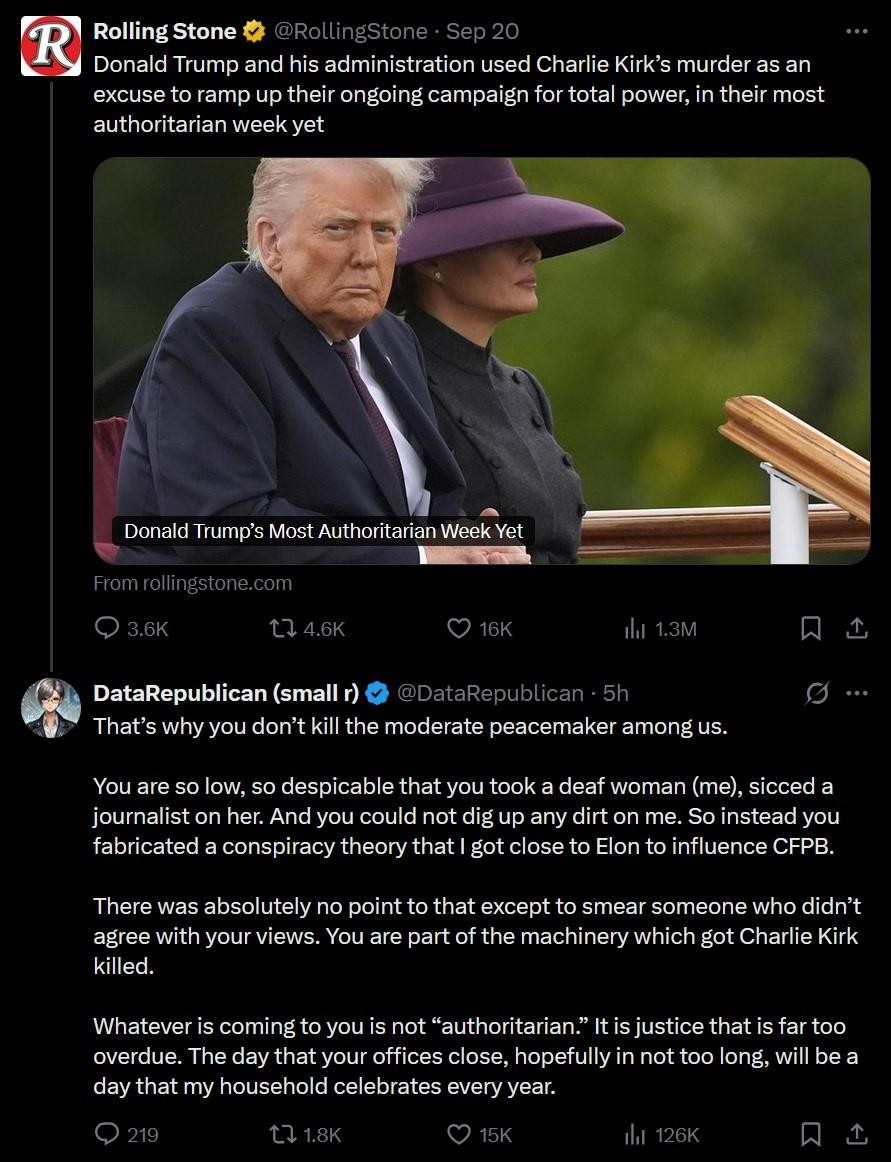Open Rolling Stone profile avatar
The height and width of the screenshot is (1162, 891).
point(50,46)
